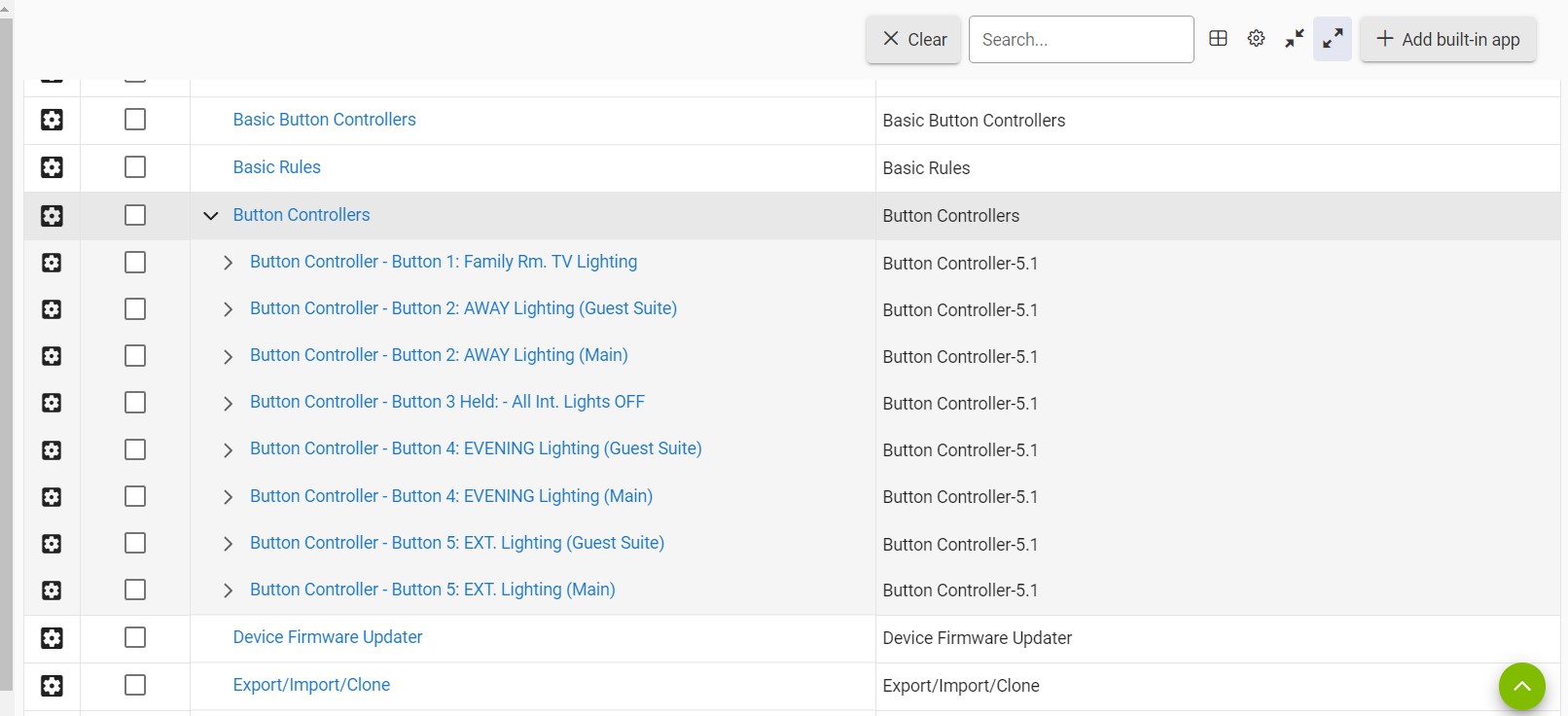Viewport: 1568px width, 716px height.
Task: Check the Basic Button Controllers checkbox
Action: click(x=135, y=120)
